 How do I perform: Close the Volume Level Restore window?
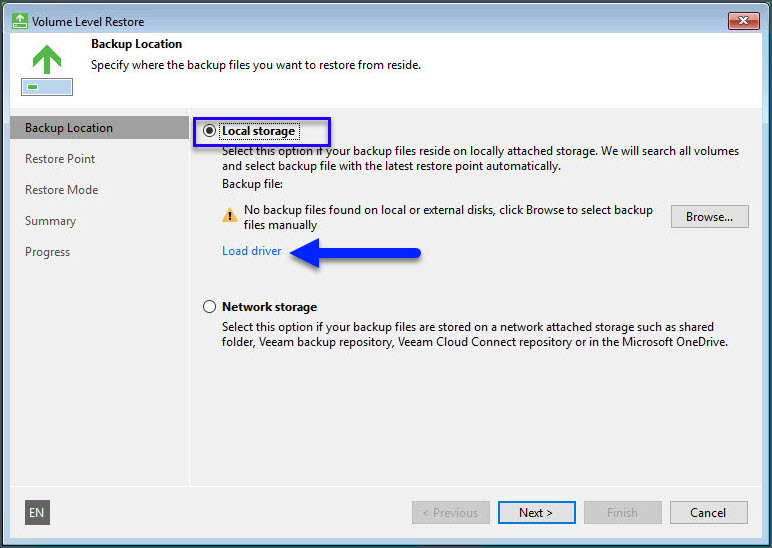(x=743, y=21)
